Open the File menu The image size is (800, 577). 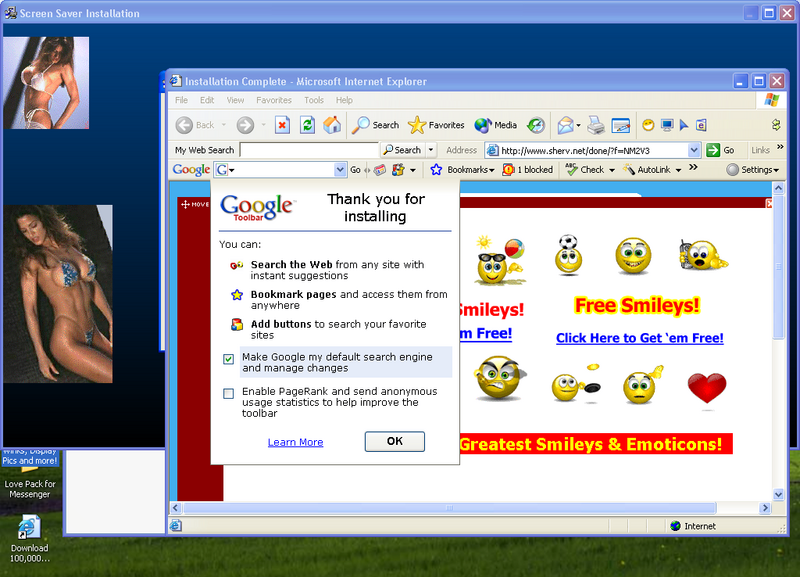coord(182,100)
